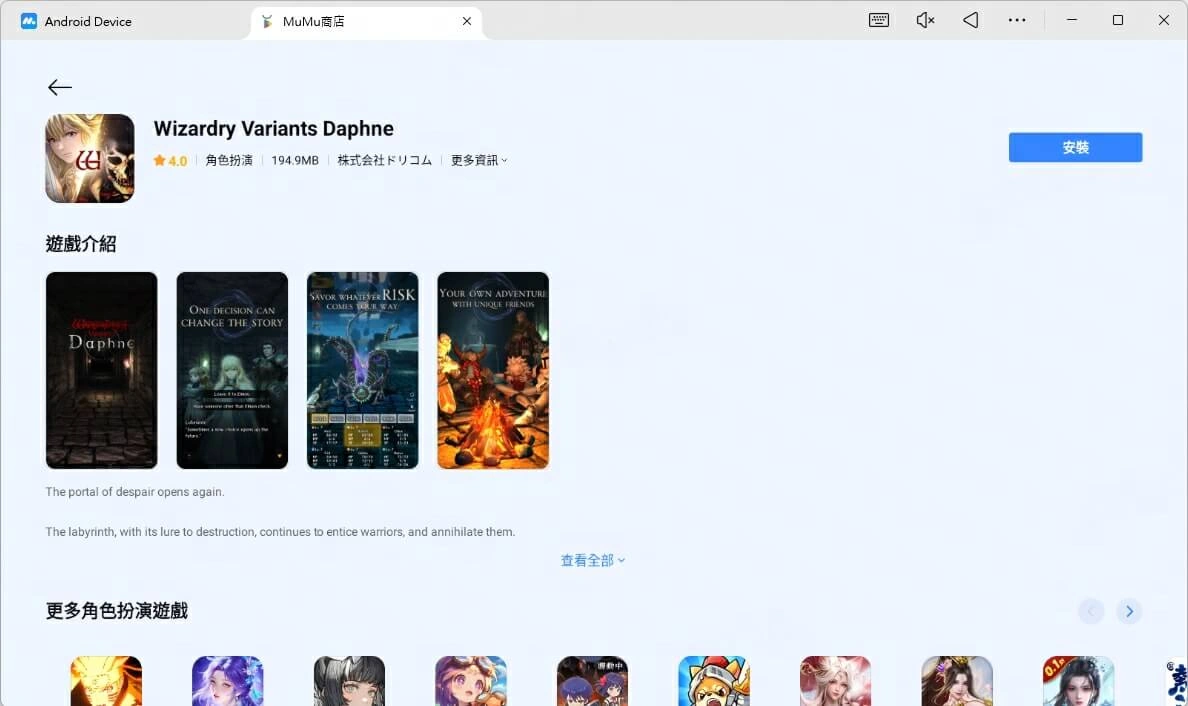Toggle the muted speaker icon
This screenshot has width=1188, height=706.
point(925,20)
